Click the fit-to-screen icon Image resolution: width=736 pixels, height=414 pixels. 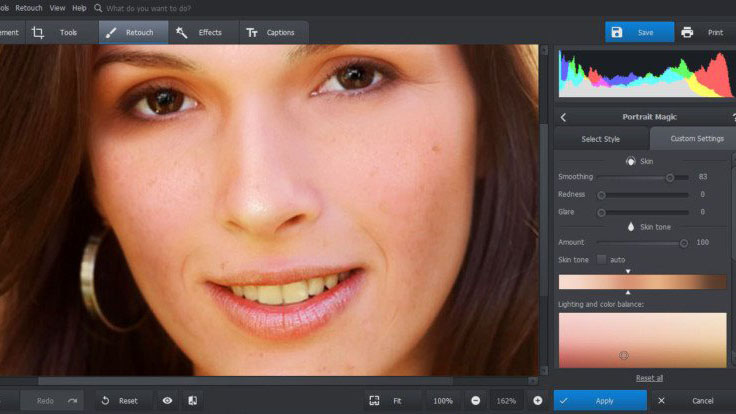point(374,400)
